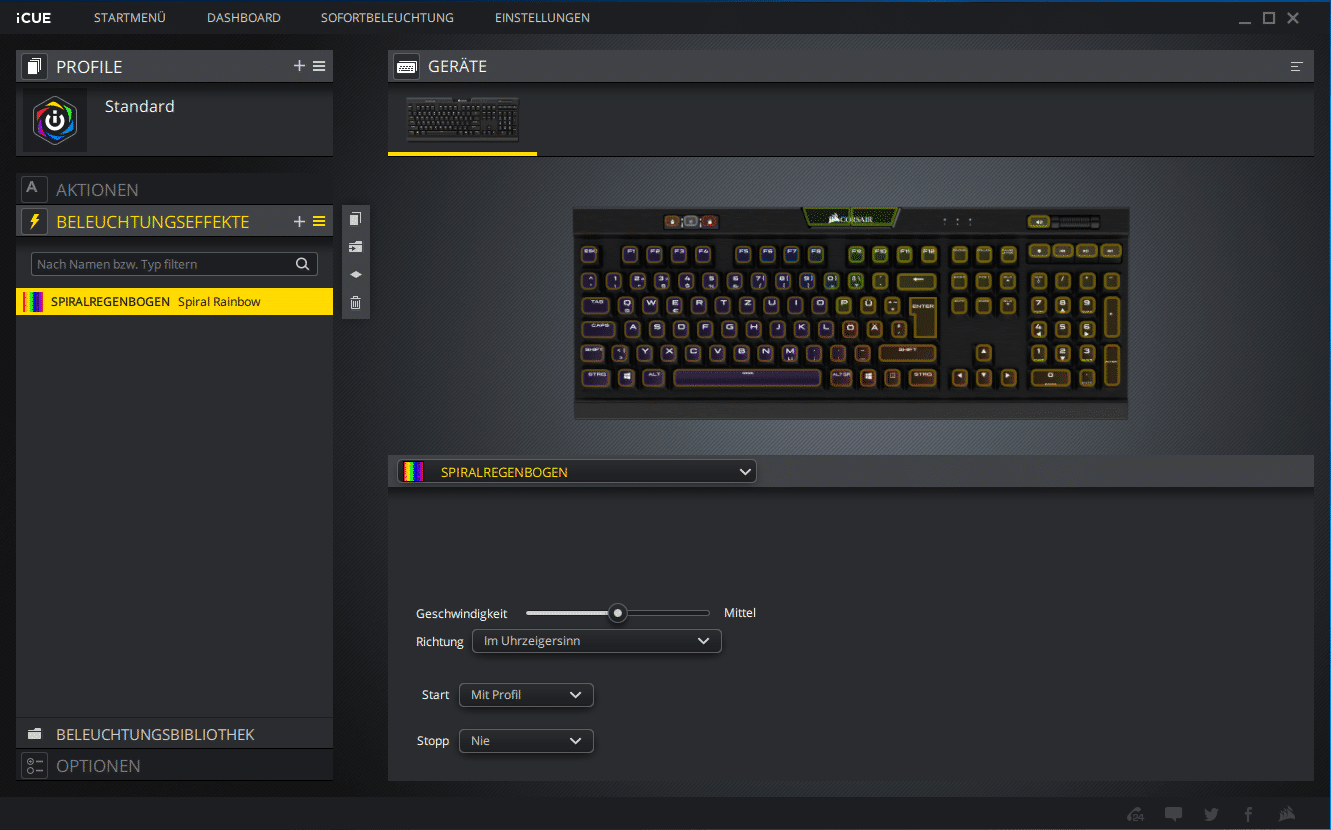Click the folder import icon in the side toolbar
Screen dimensions: 1331x830
[x=355, y=246]
